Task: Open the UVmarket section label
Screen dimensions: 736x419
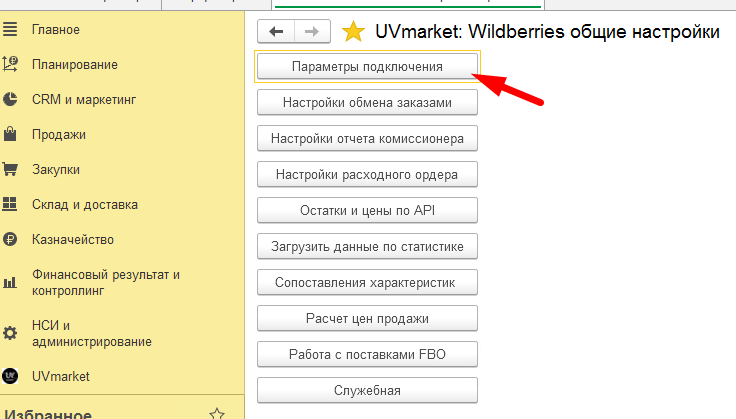Action: (61, 376)
